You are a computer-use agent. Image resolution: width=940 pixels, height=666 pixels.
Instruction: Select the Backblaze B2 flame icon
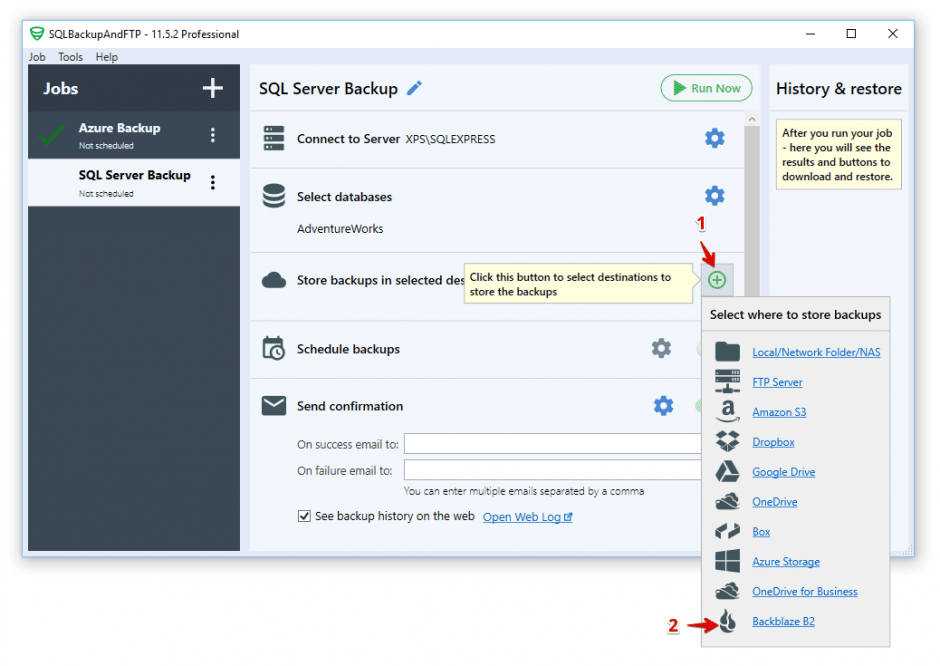point(727,621)
